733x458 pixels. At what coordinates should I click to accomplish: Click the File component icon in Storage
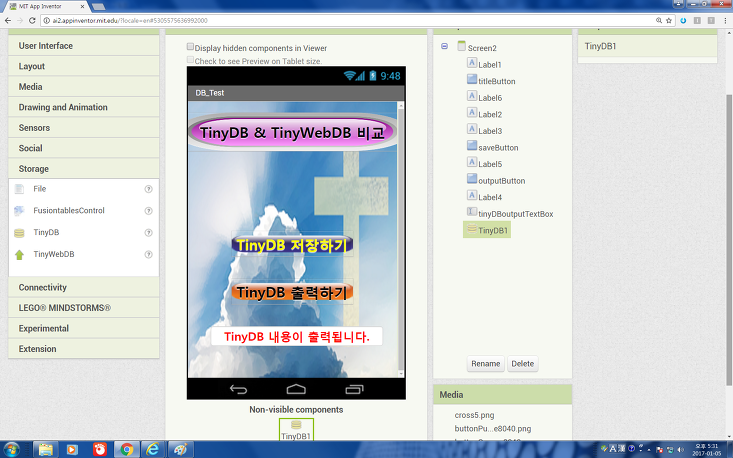click(19, 189)
